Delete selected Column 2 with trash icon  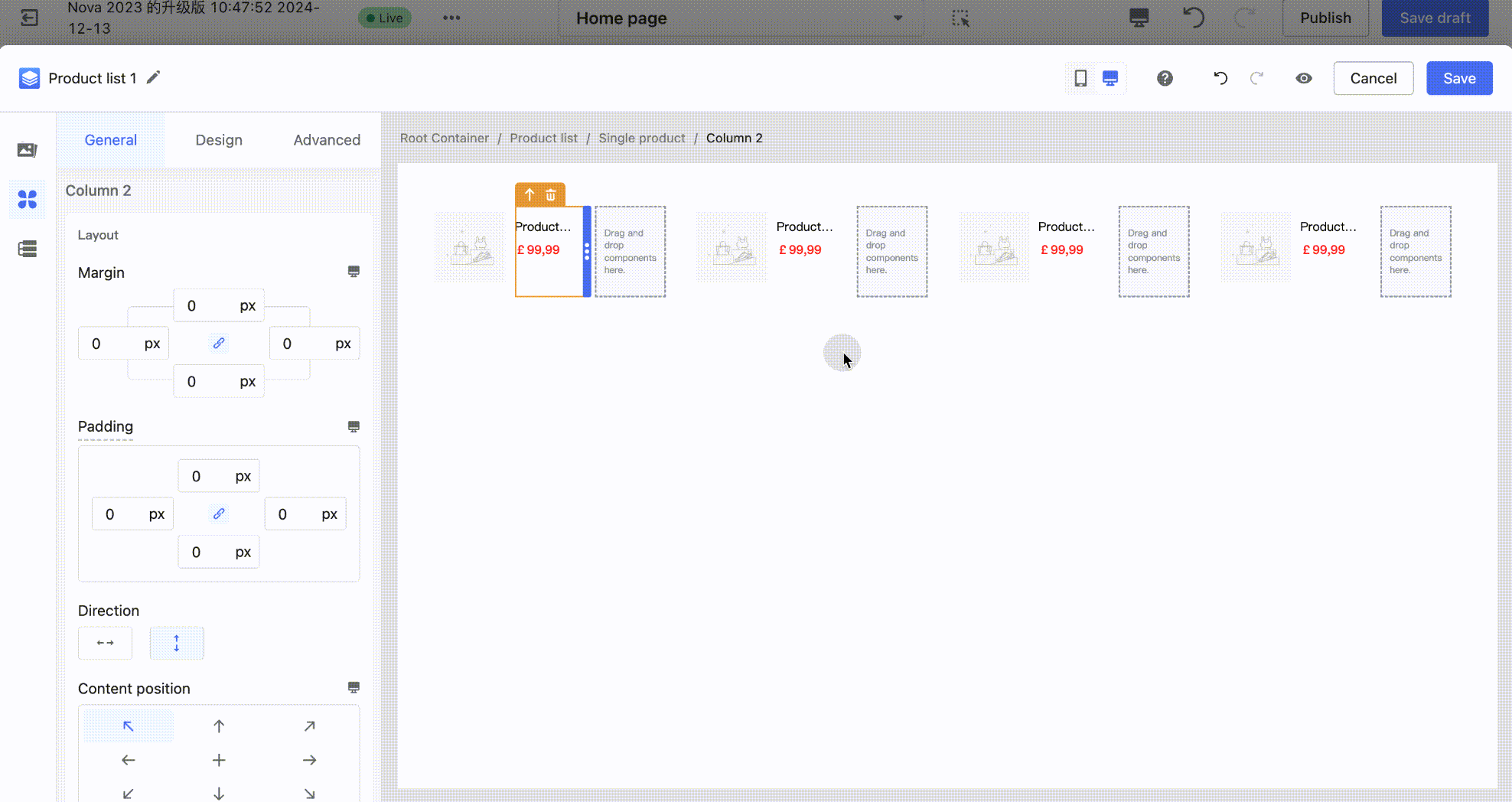(x=551, y=195)
